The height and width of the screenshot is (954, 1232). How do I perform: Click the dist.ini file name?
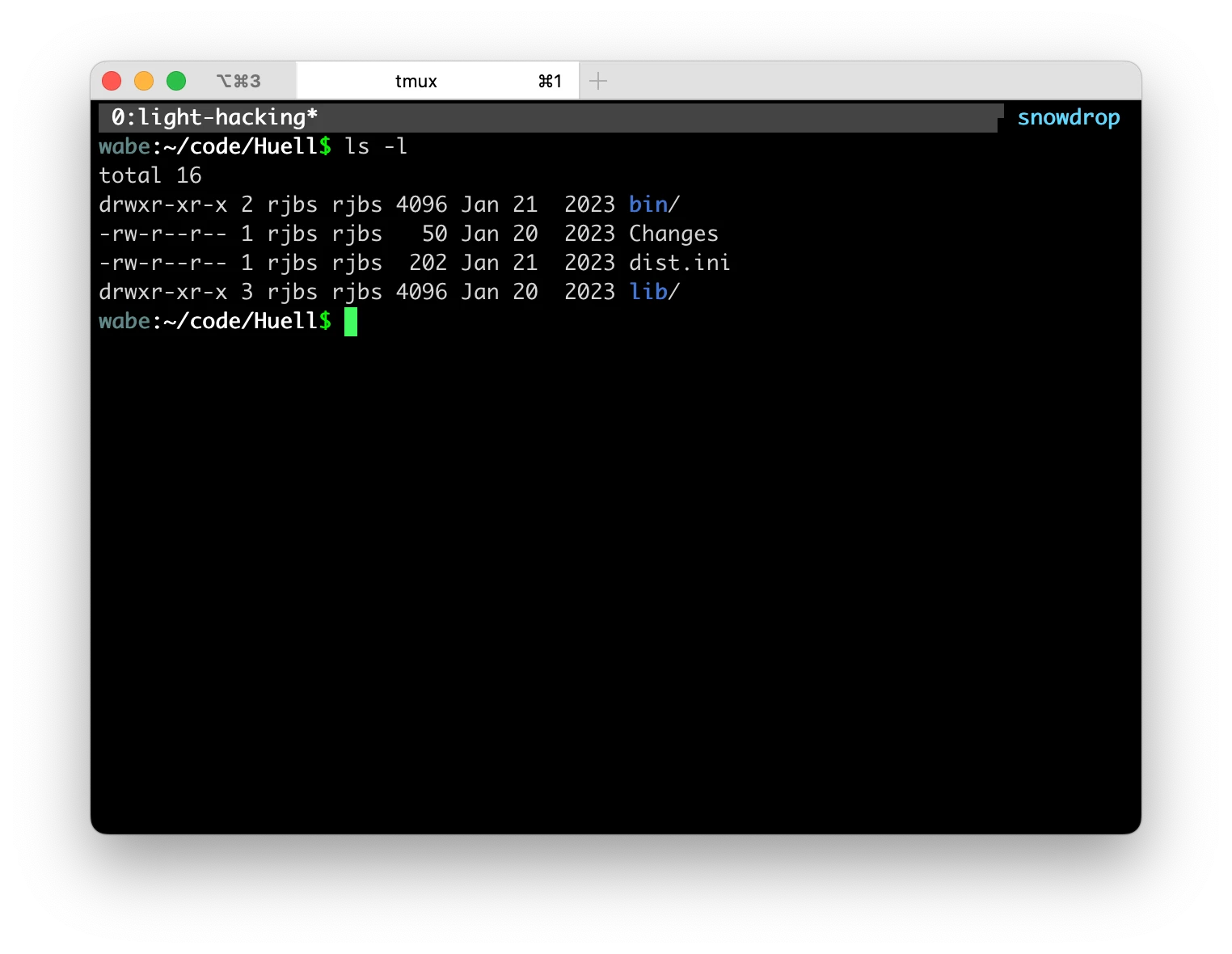coord(679,262)
